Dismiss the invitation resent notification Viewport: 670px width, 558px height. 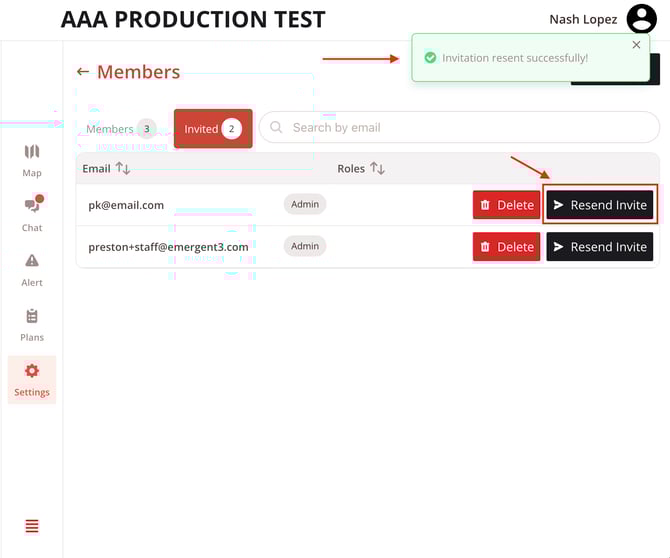tap(637, 45)
